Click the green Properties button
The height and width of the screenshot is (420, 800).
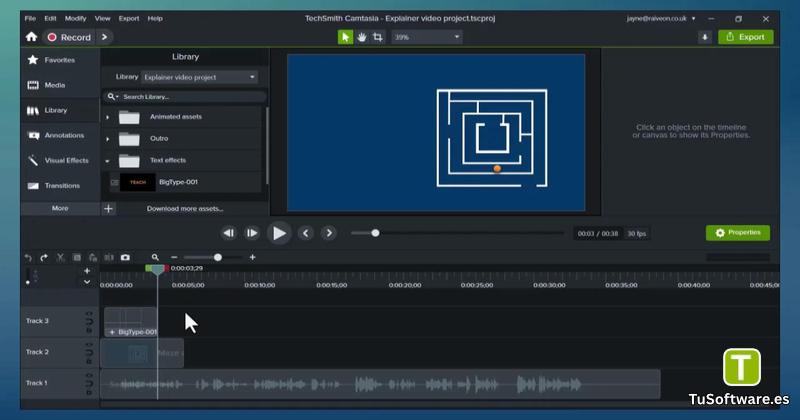tap(738, 233)
